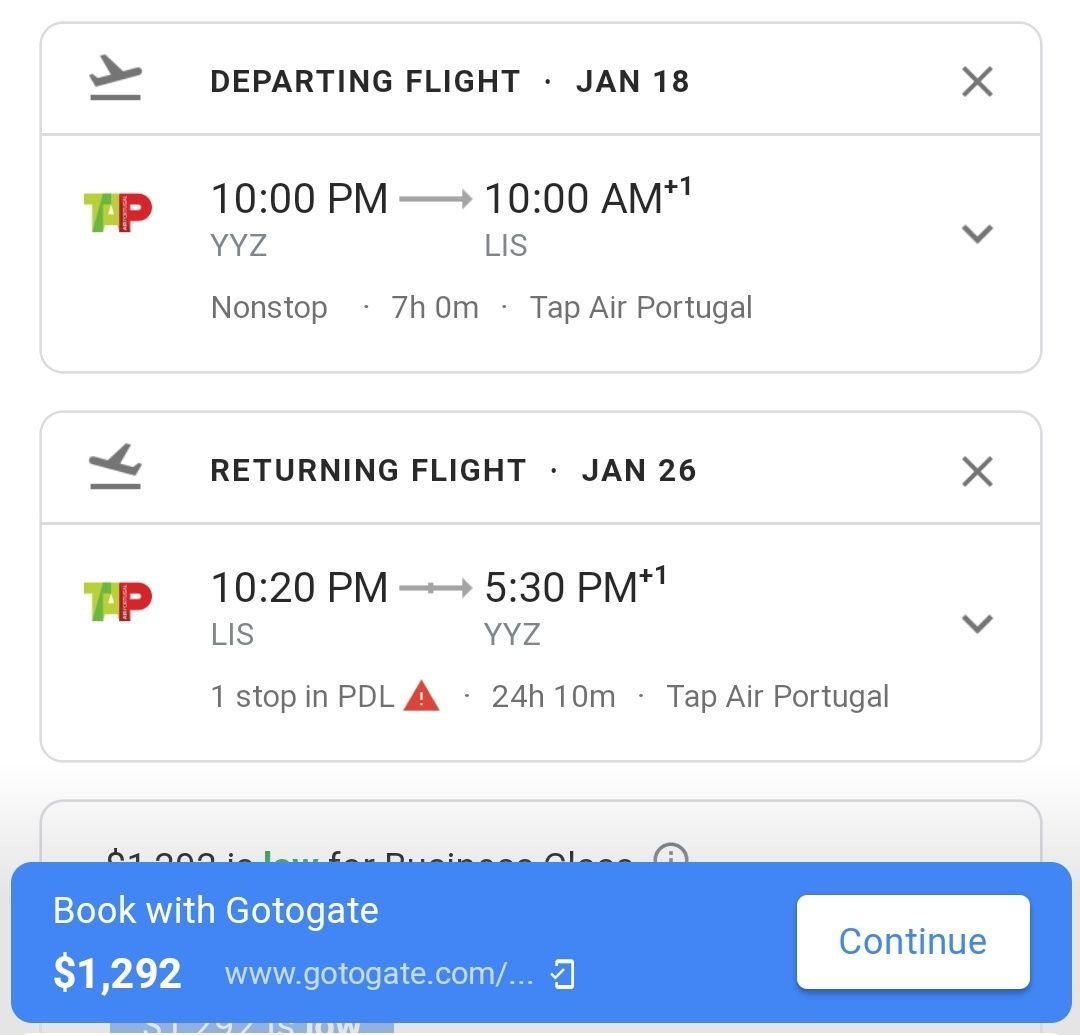
Task: Click the takeoff plane icon for departing flight
Action: (115, 80)
